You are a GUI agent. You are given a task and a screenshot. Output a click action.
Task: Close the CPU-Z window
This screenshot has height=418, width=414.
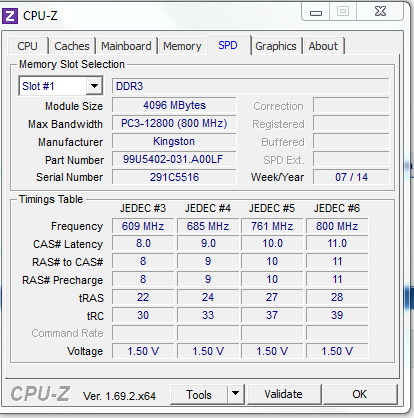pos(380,12)
